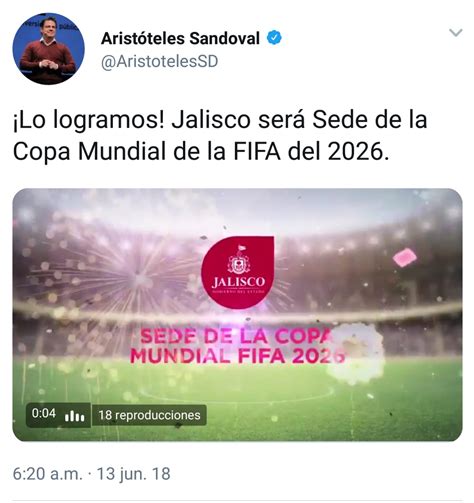Play the video by clicking the green pitch
474x503 pixels.
coord(237,400)
